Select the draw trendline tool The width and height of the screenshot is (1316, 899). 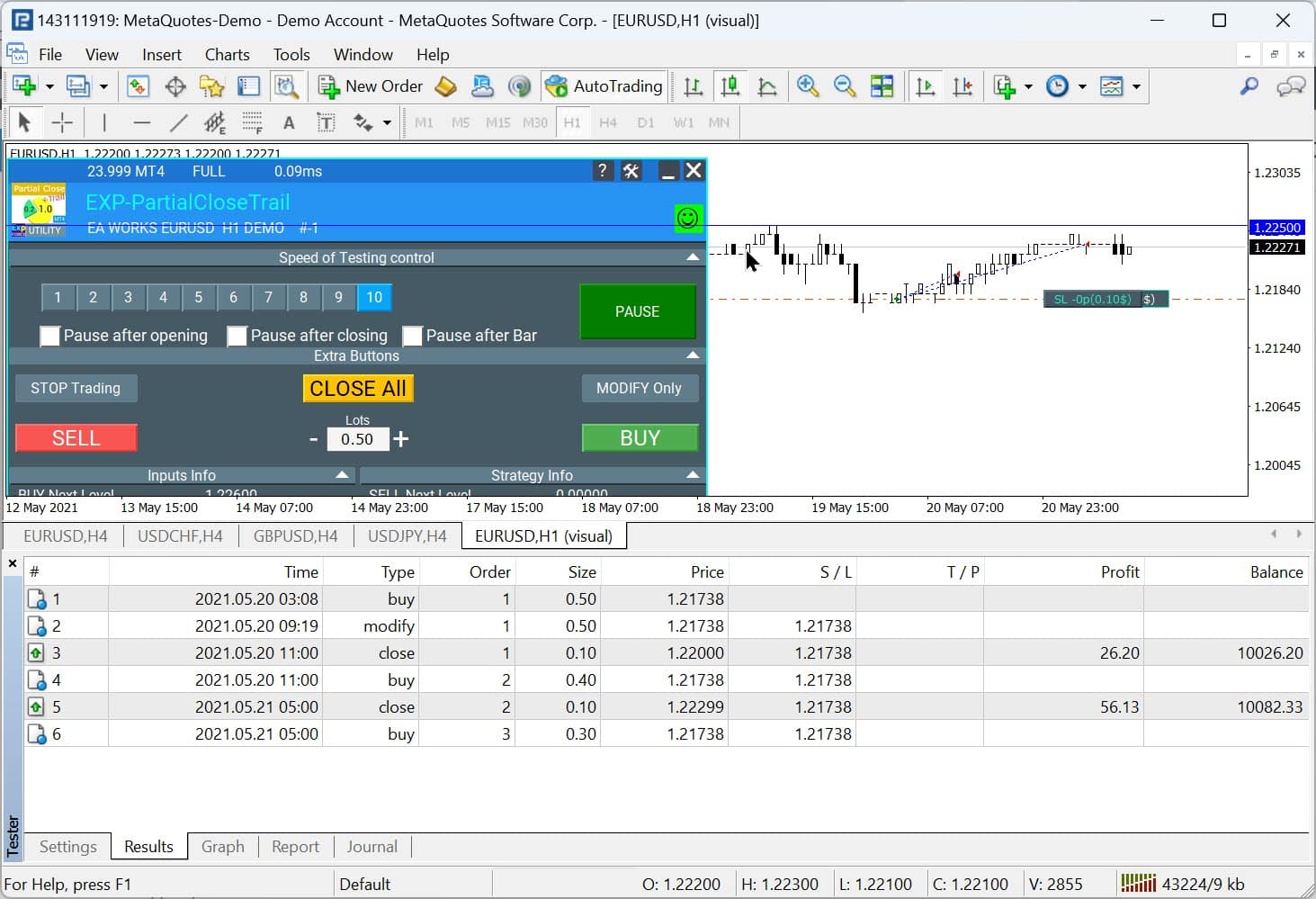tap(178, 122)
